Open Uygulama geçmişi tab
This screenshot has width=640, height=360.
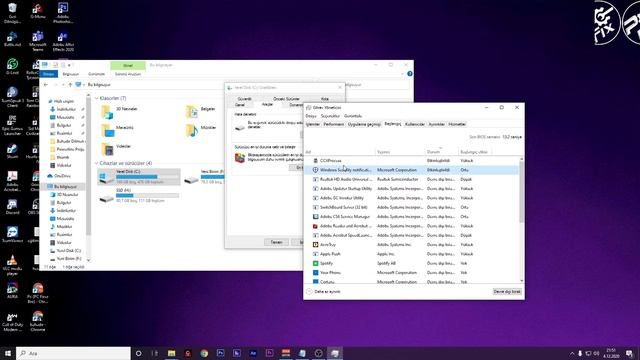click(x=364, y=124)
